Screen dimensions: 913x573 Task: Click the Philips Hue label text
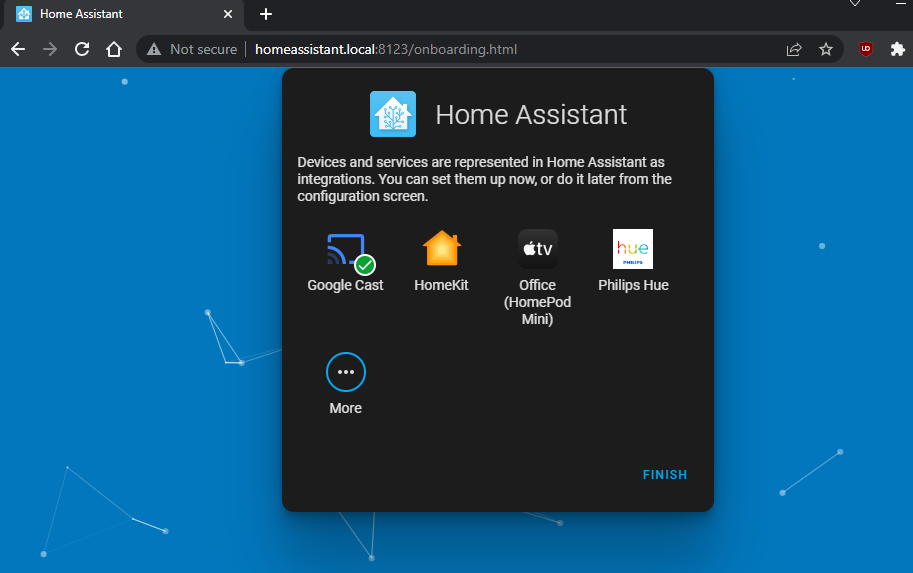pyautogui.click(x=634, y=285)
